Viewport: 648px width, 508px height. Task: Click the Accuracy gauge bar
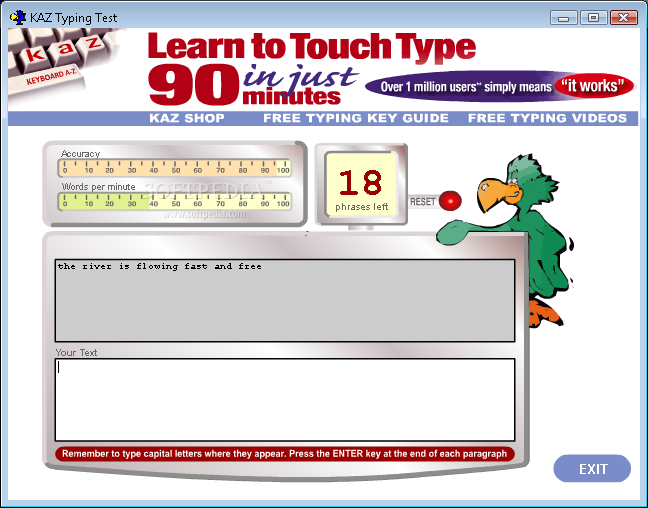175,168
